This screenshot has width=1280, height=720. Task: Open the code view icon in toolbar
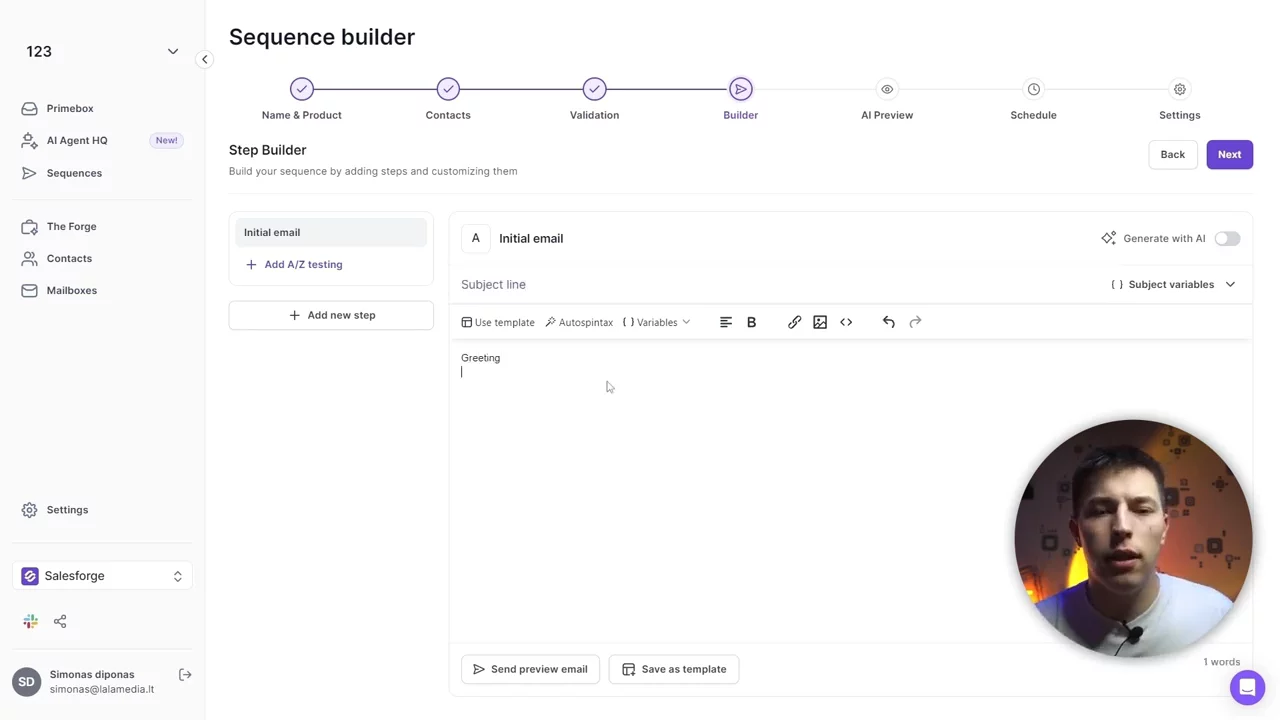(x=846, y=322)
